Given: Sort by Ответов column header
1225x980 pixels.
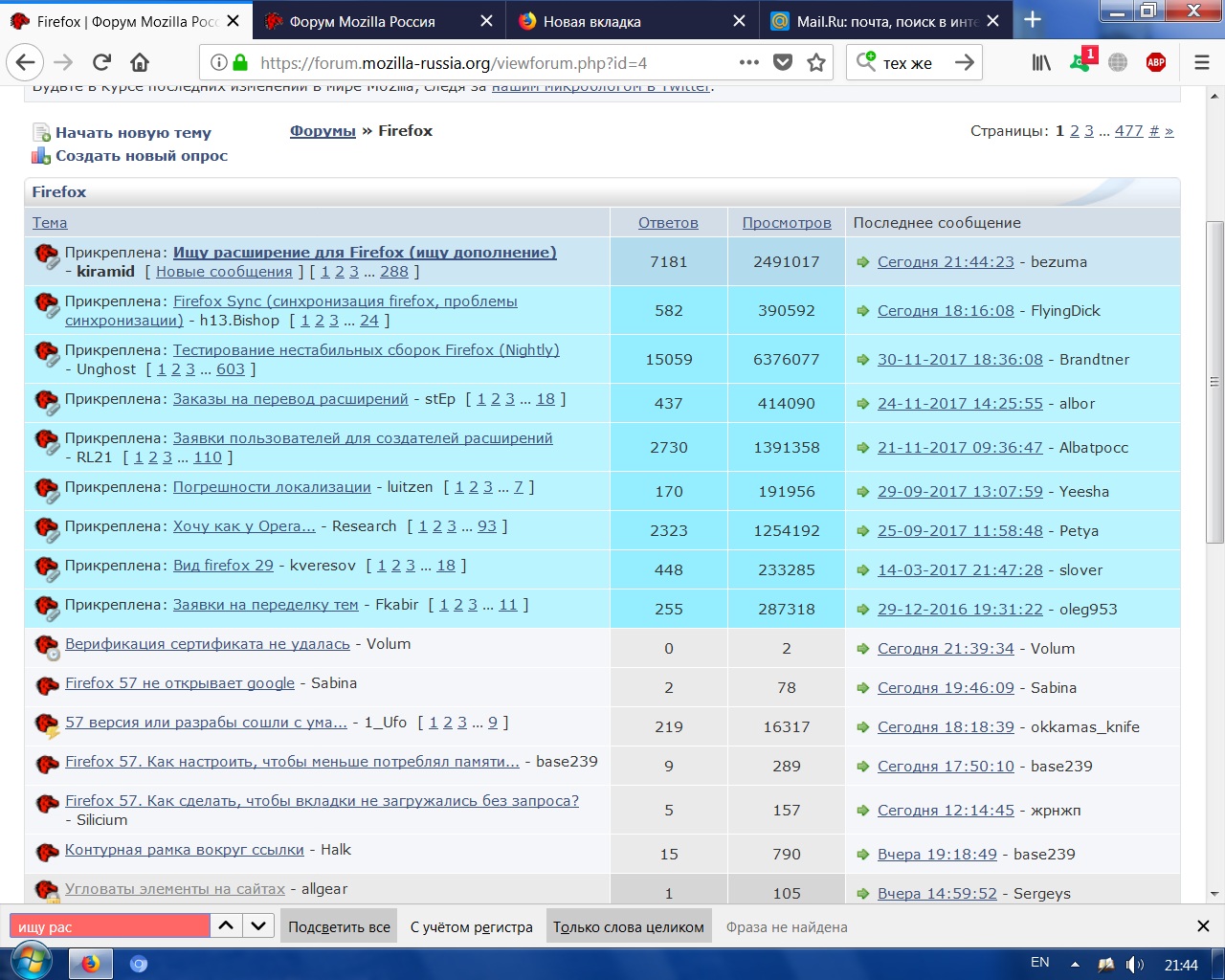Looking at the screenshot, I should [668, 222].
